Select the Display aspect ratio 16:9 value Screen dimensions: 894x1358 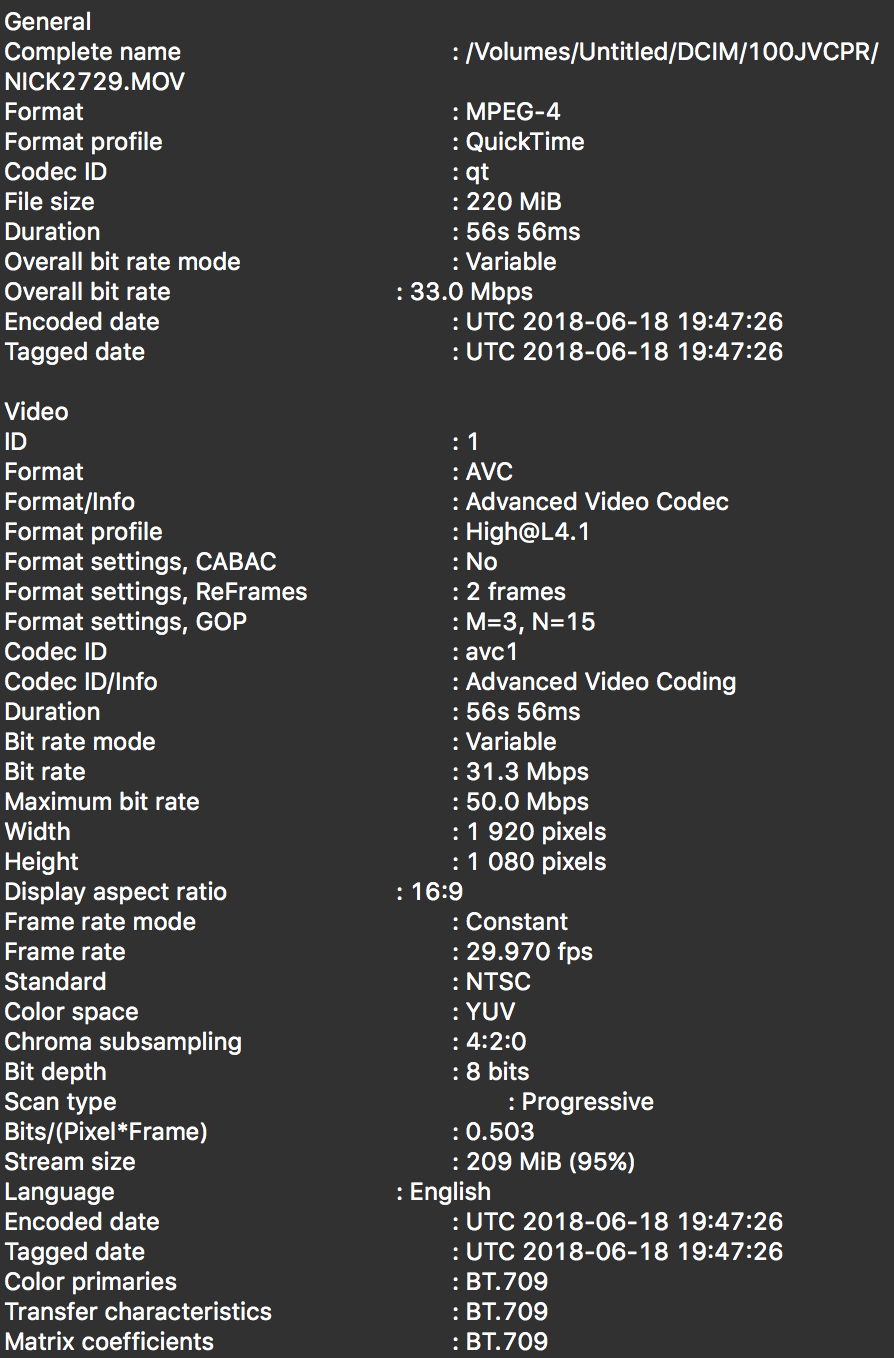(x=437, y=892)
